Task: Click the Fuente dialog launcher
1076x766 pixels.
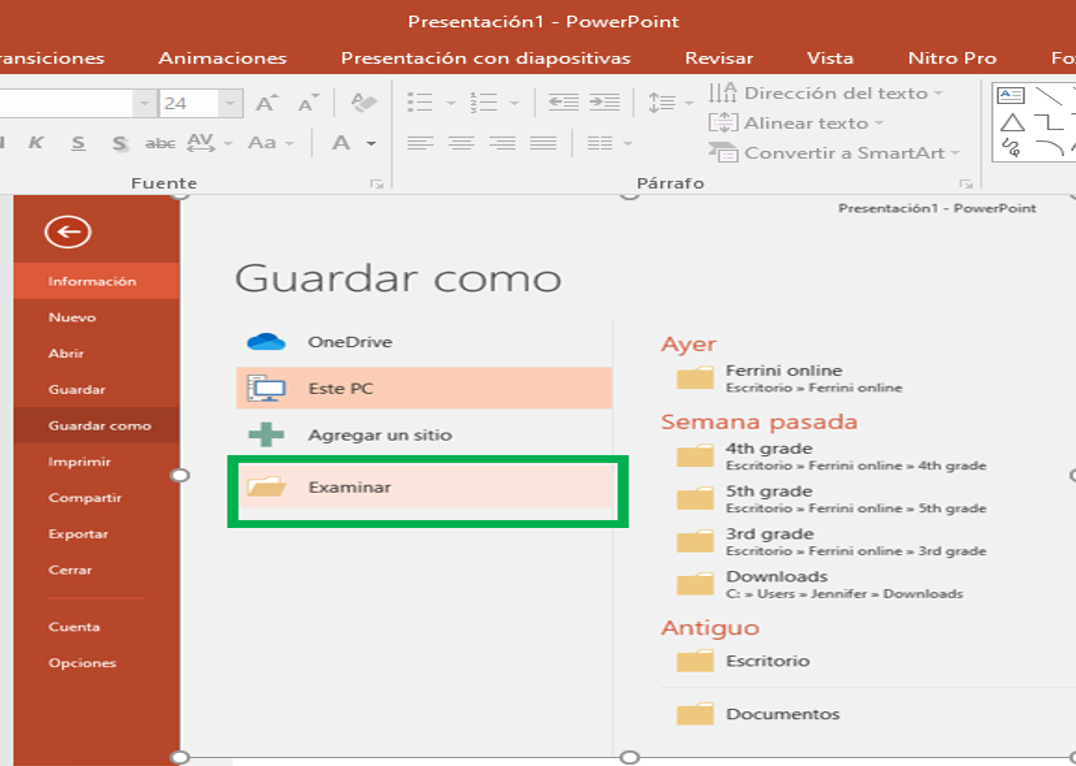Action: [x=377, y=184]
